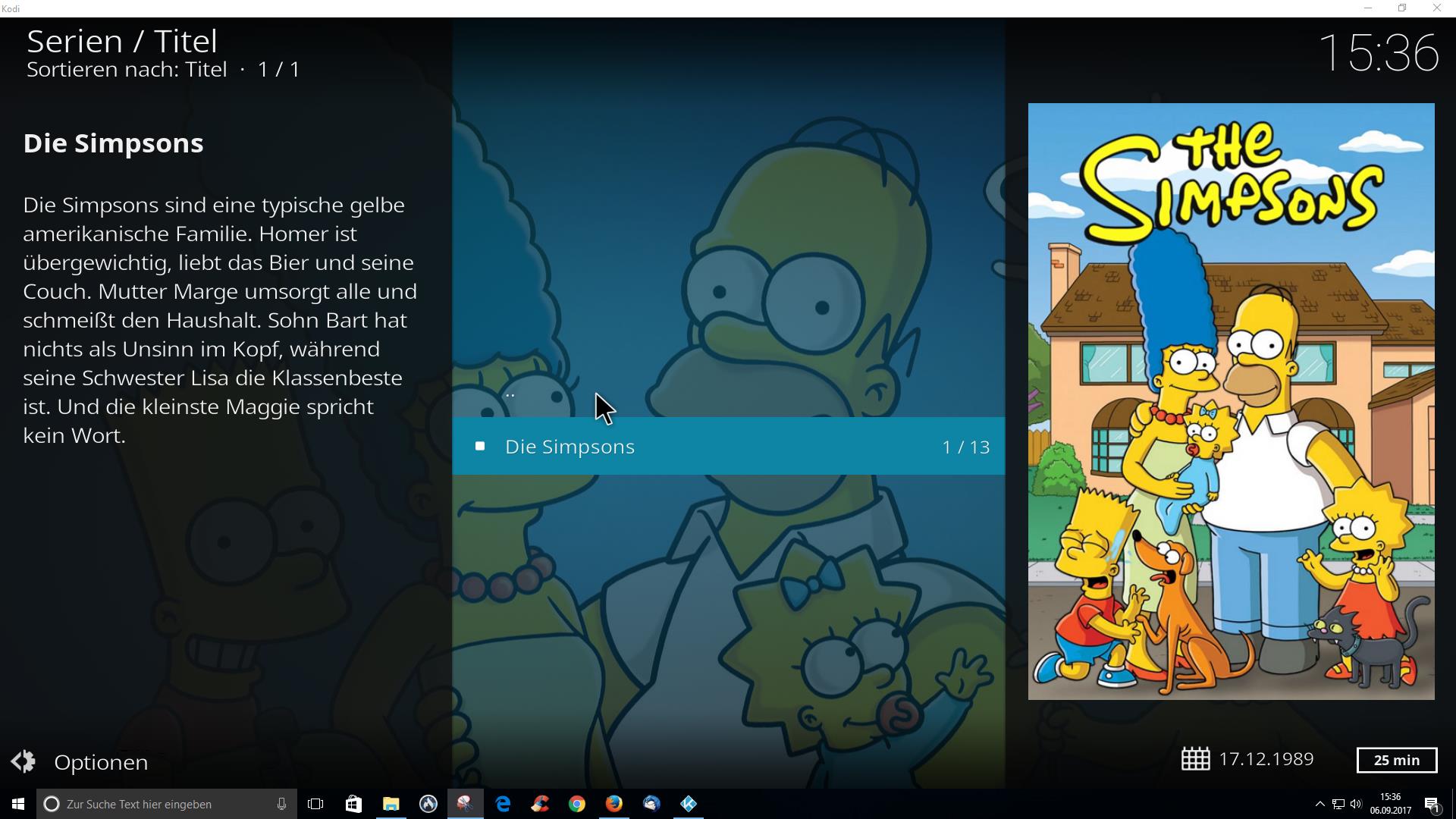Click the 1 / 13 episode count
1456x819 pixels.
tap(965, 447)
